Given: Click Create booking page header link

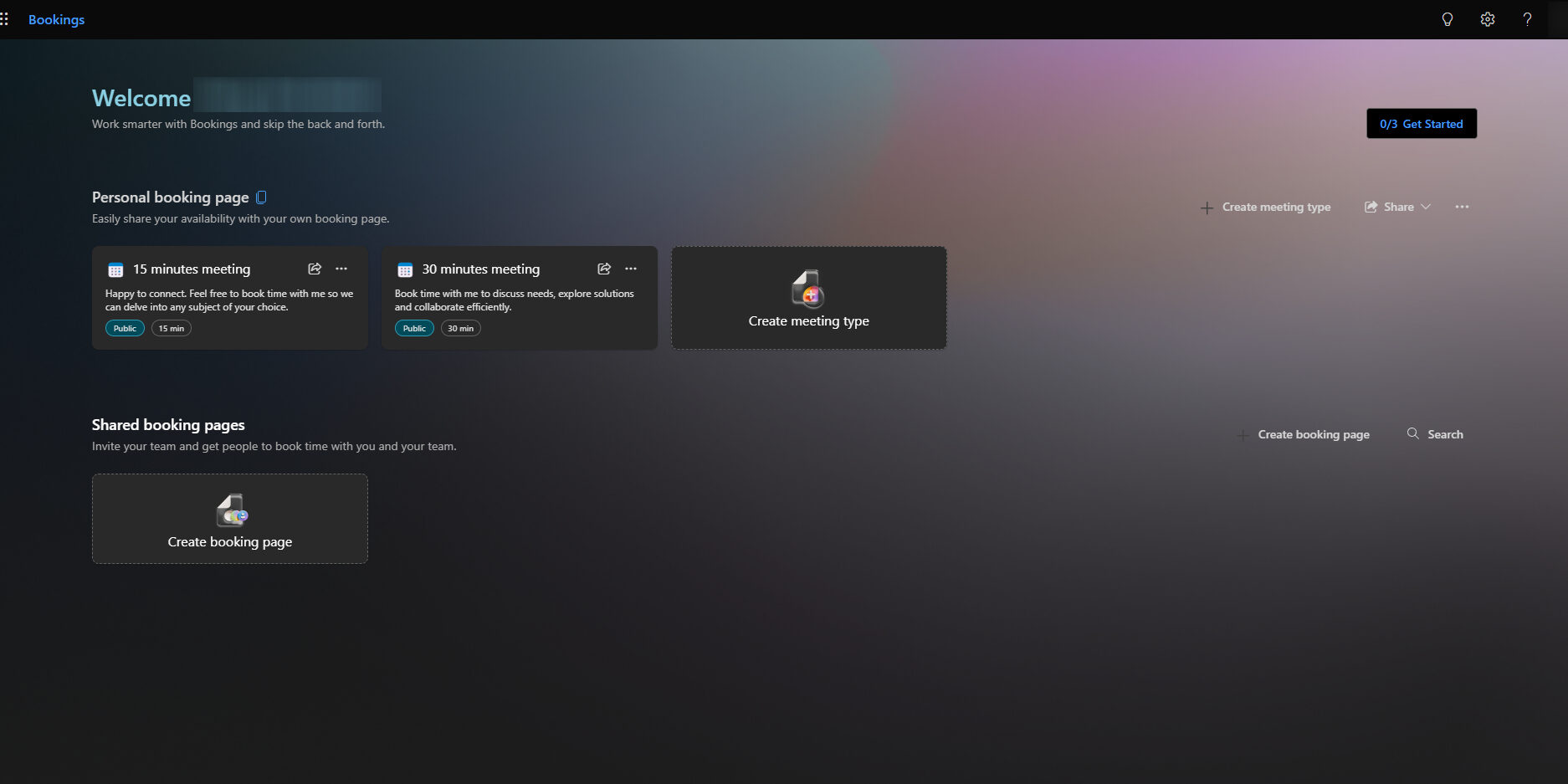Looking at the screenshot, I should coord(1304,434).
